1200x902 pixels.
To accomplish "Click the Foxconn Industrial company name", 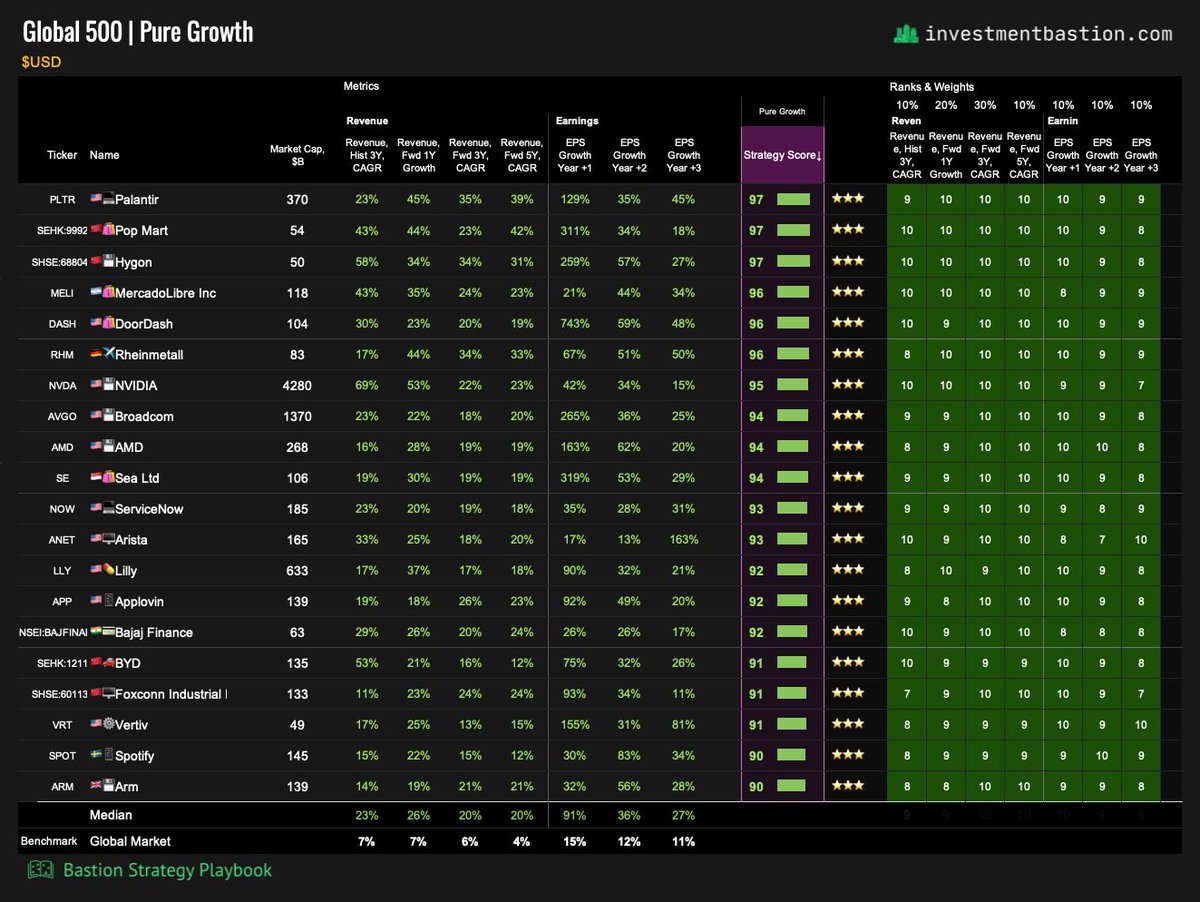I will pos(170,694).
